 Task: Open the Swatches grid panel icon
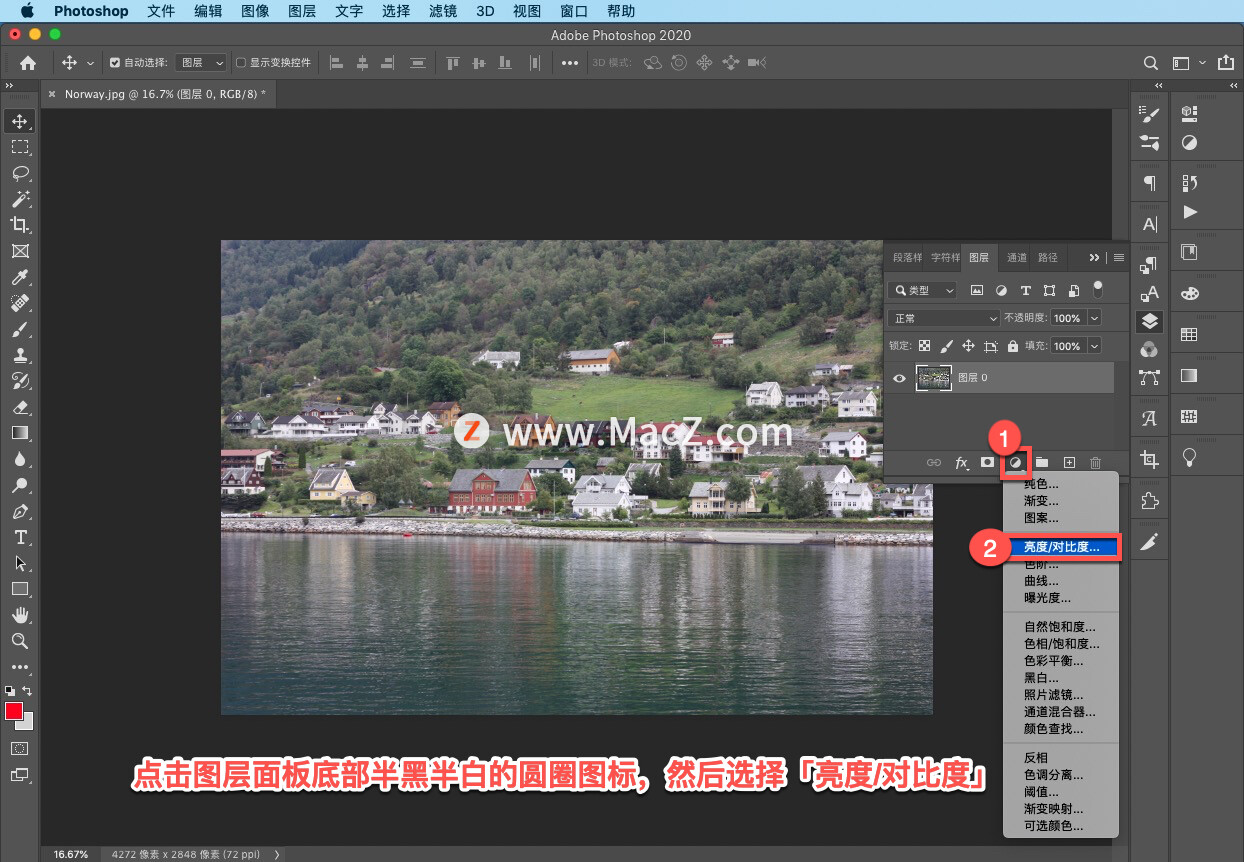click(1189, 335)
